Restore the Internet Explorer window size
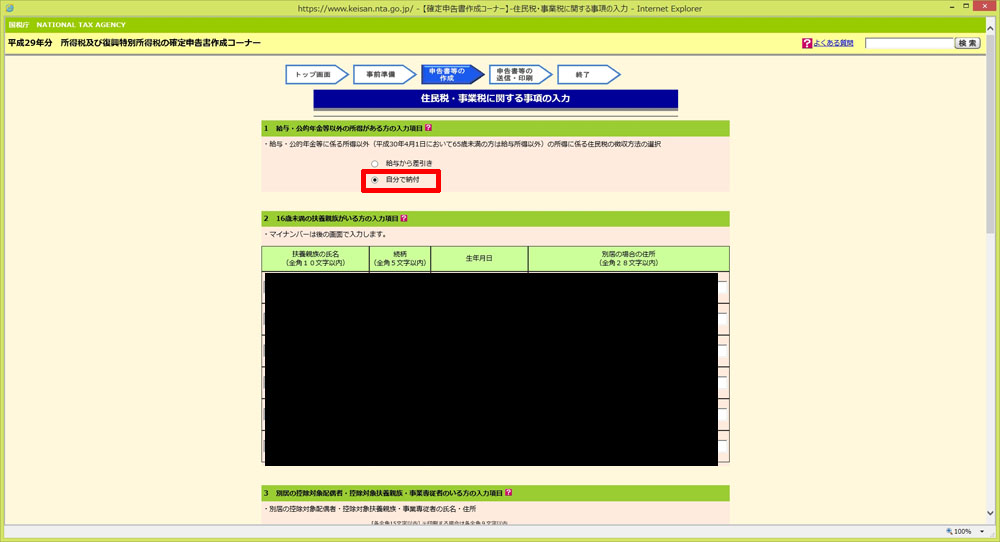 [966, 6]
